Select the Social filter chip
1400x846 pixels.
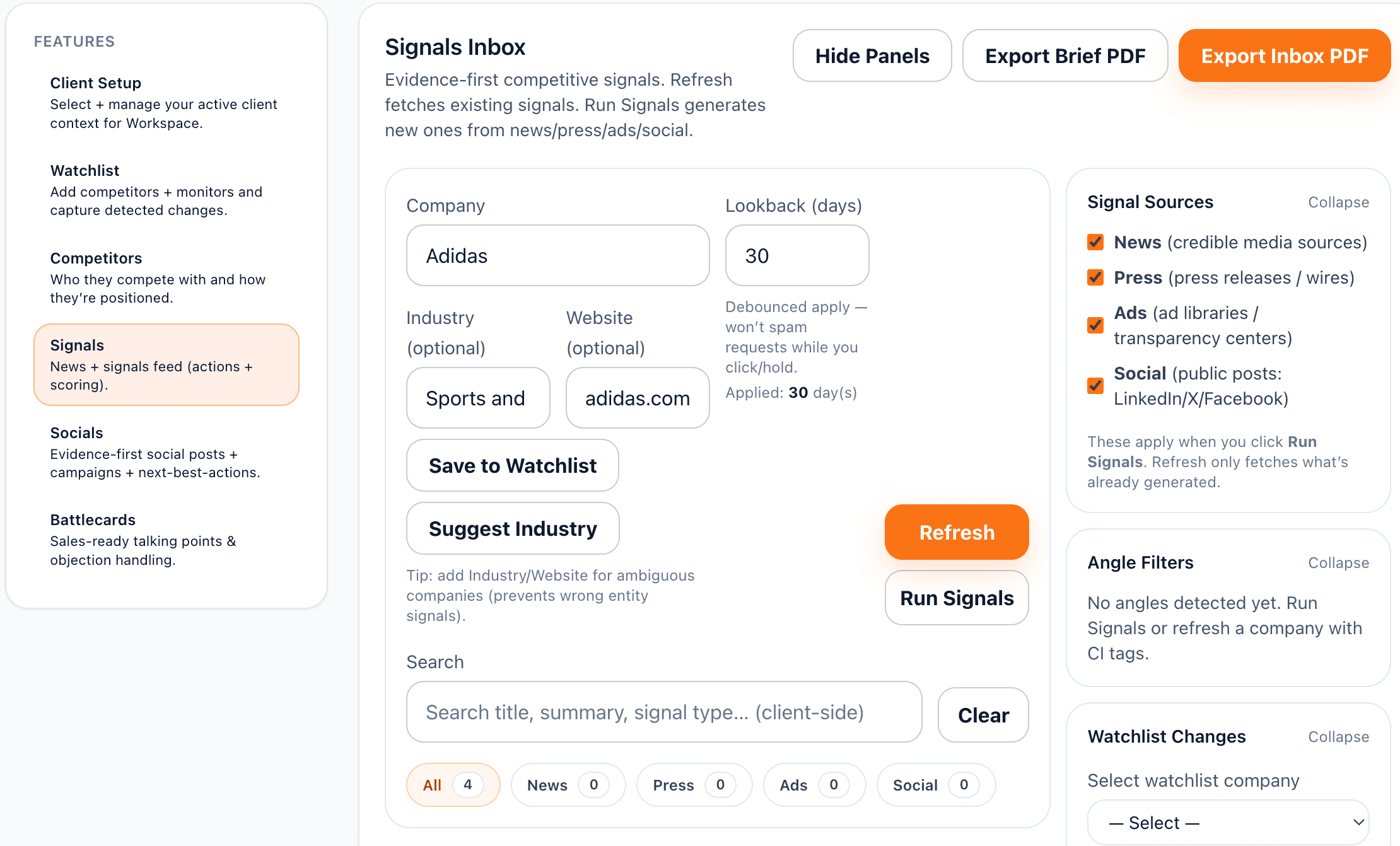pos(935,785)
